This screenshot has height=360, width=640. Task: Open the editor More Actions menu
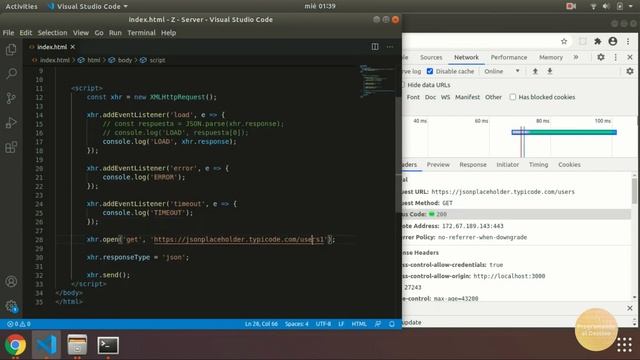[390, 47]
